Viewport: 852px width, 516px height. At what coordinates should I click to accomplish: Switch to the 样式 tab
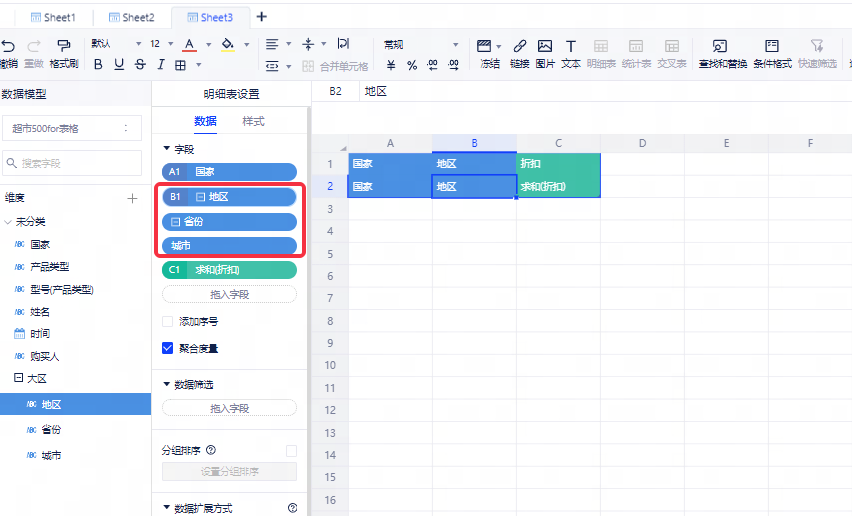[x=253, y=121]
